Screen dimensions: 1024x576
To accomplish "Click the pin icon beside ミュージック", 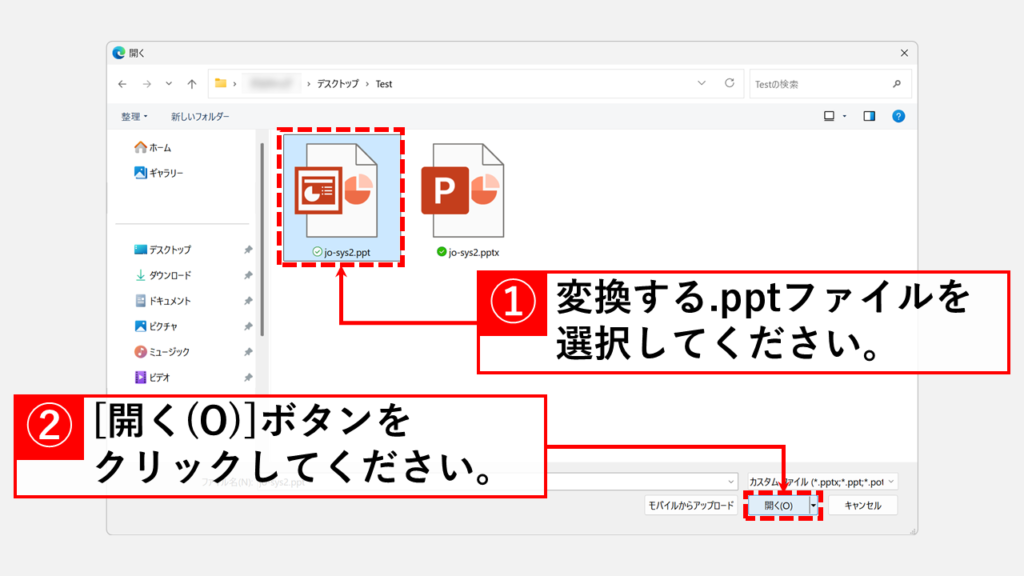I will 248,351.
